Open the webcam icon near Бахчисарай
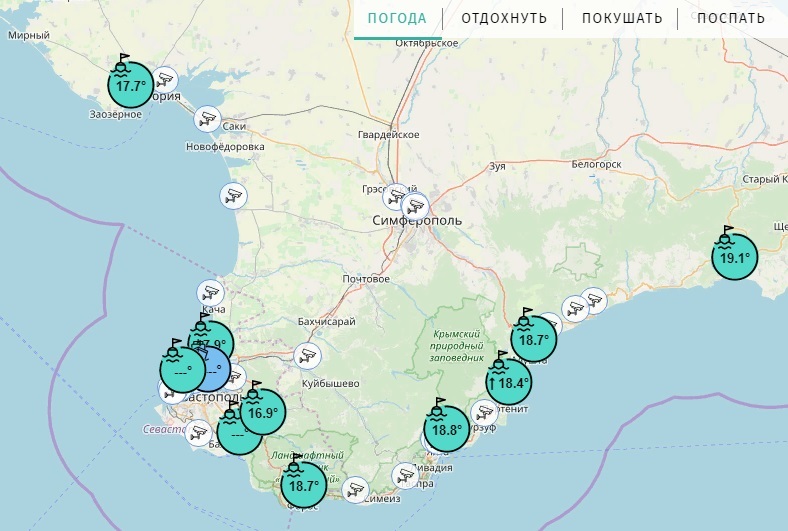The height and width of the screenshot is (531, 788). 307,355
